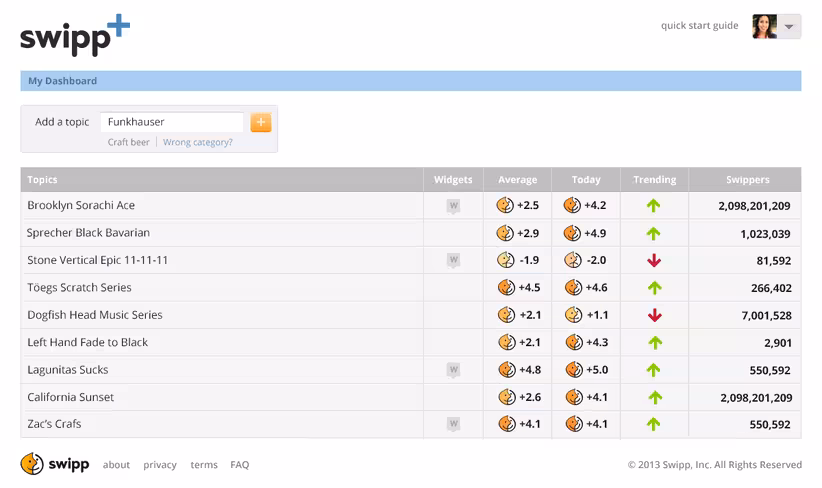The width and height of the screenshot is (822, 488).
Task: Click the today face icon for Lagunitas Sucks
Action: click(x=574, y=370)
